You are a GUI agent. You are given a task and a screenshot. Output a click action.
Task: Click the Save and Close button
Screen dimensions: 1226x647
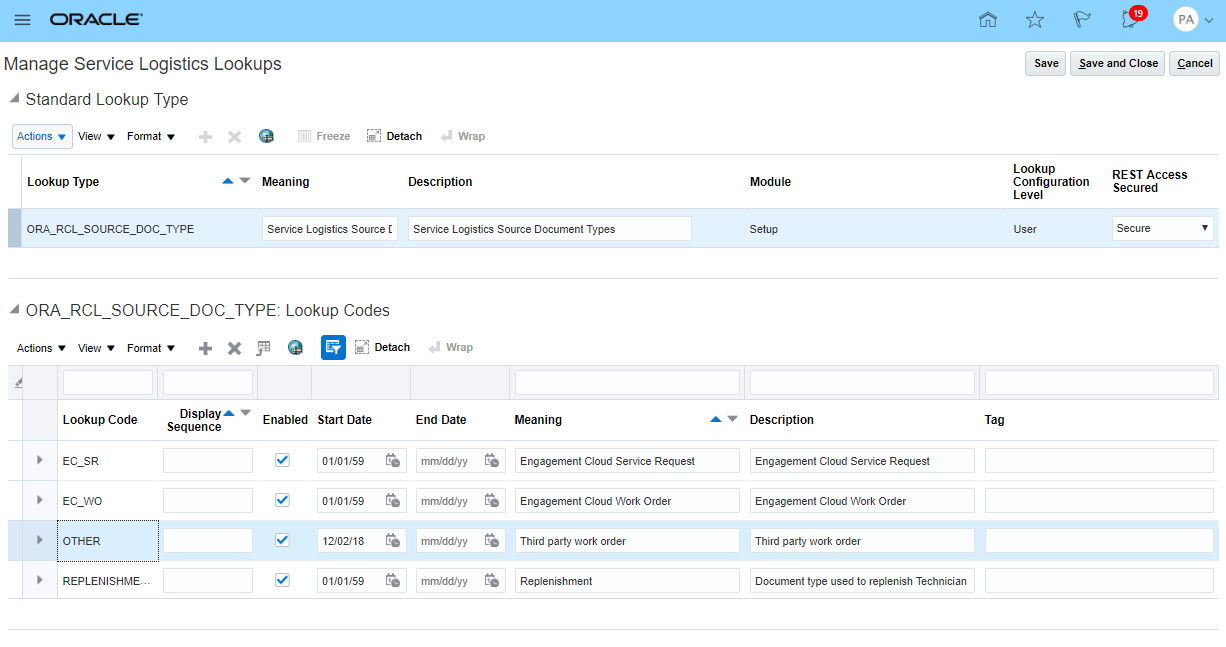pos(1117,63)
